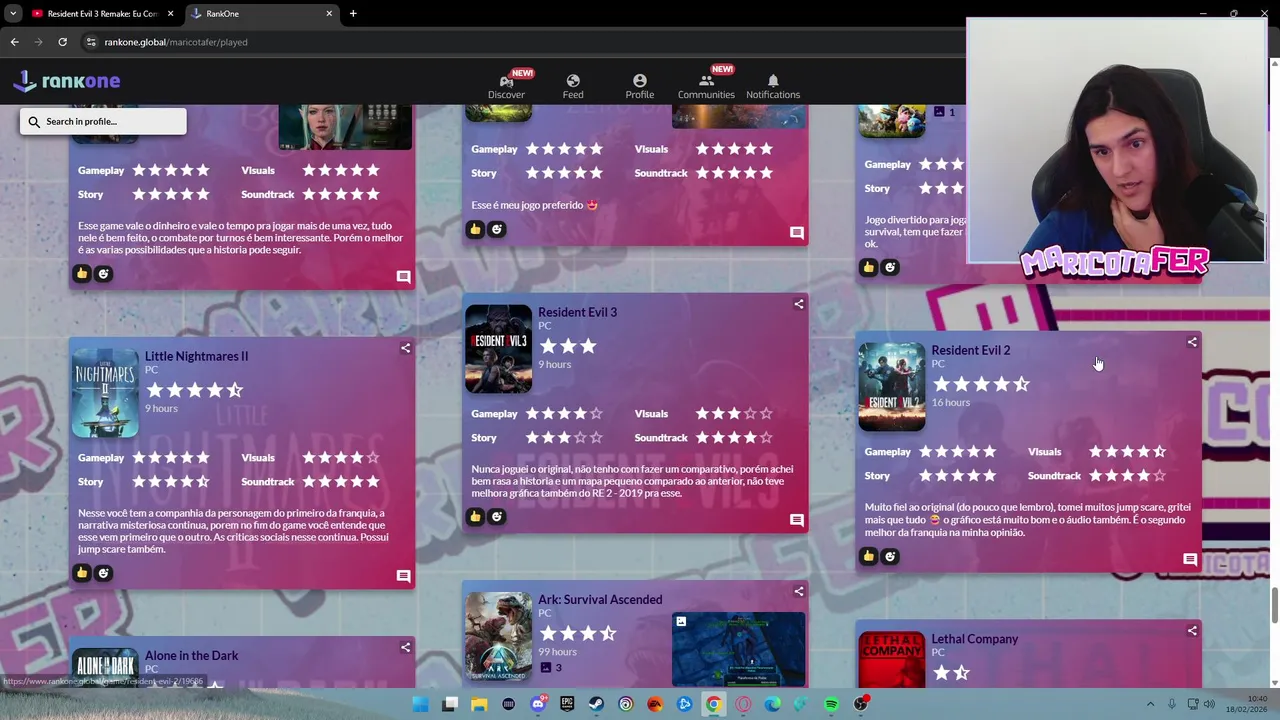Click the Resident Evil 3 cover art
Screen dimensions: 1280x720
tap(498, 349)
